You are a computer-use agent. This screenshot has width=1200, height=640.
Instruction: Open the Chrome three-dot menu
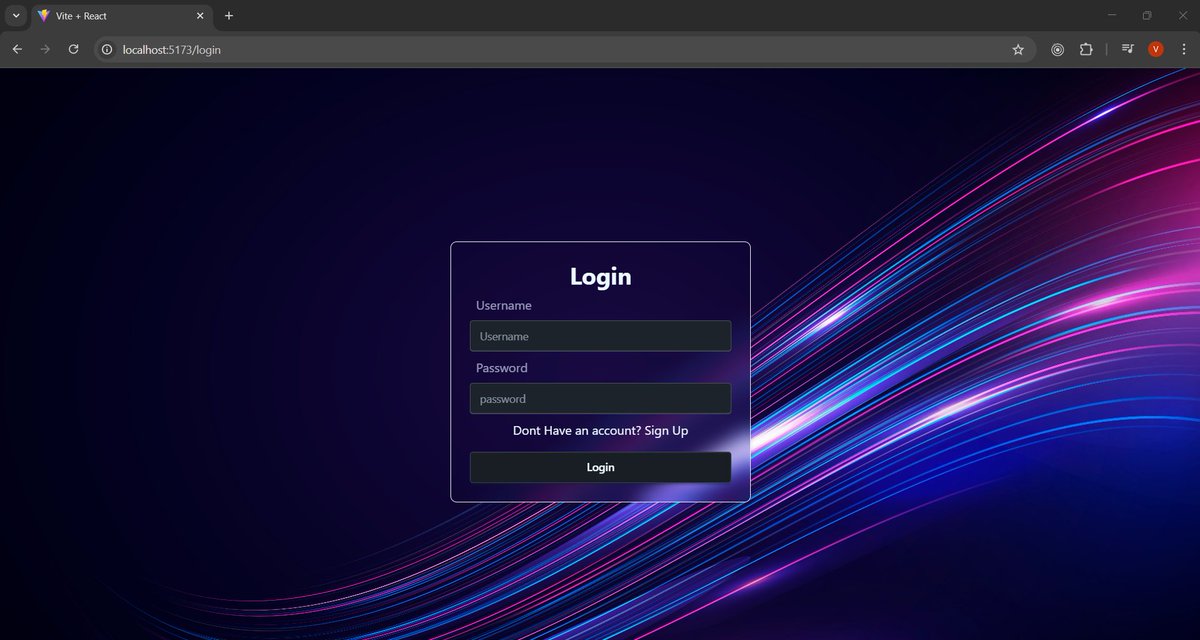1183,49
